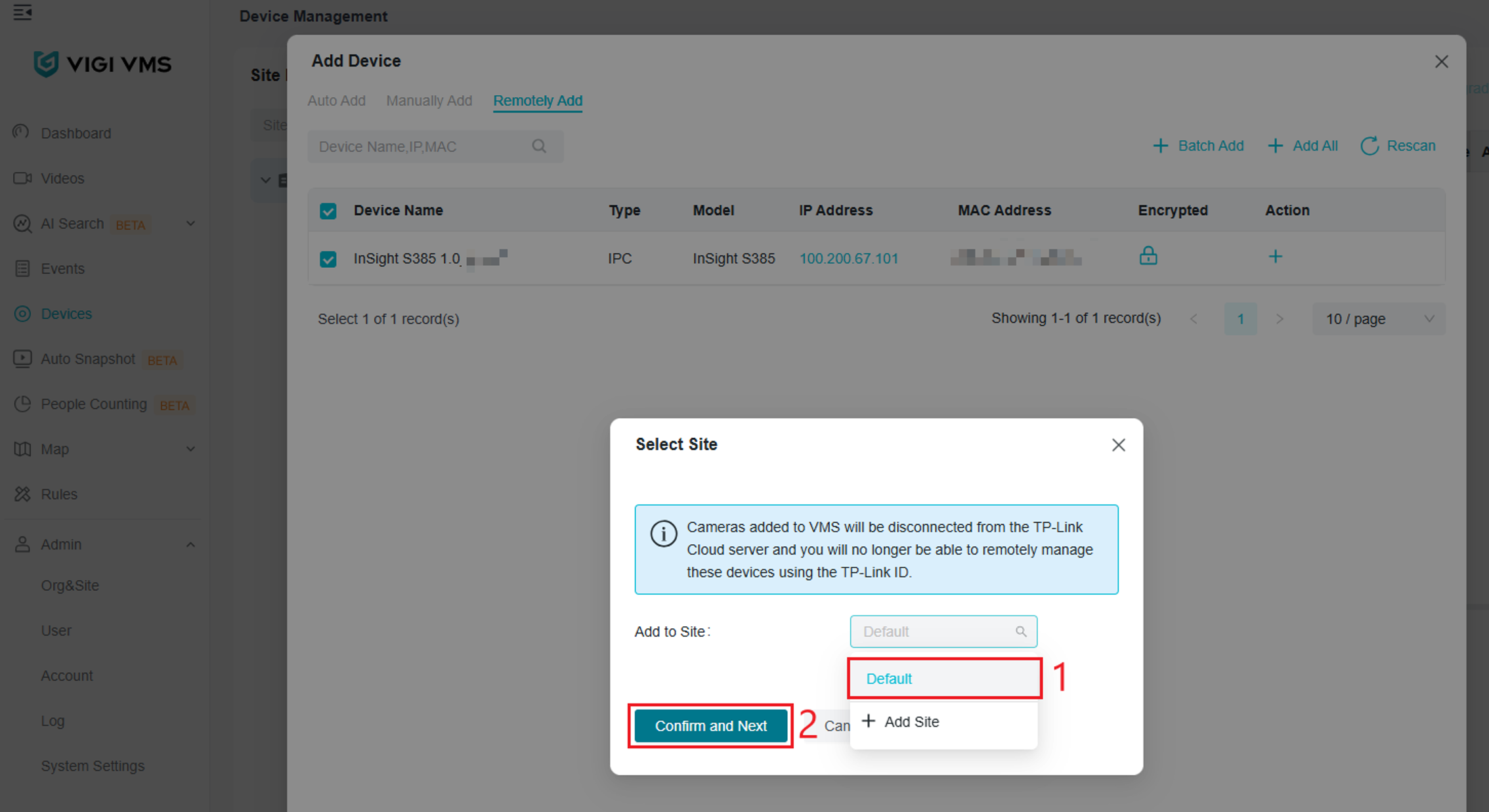Select the Remotely Add tab

(x=538, y=100)
